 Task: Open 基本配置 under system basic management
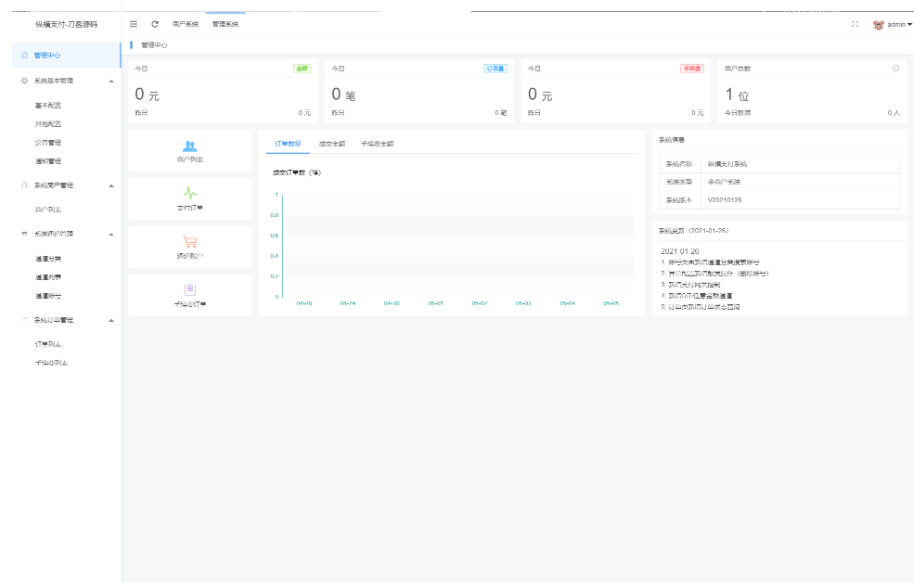pos(48,104)
